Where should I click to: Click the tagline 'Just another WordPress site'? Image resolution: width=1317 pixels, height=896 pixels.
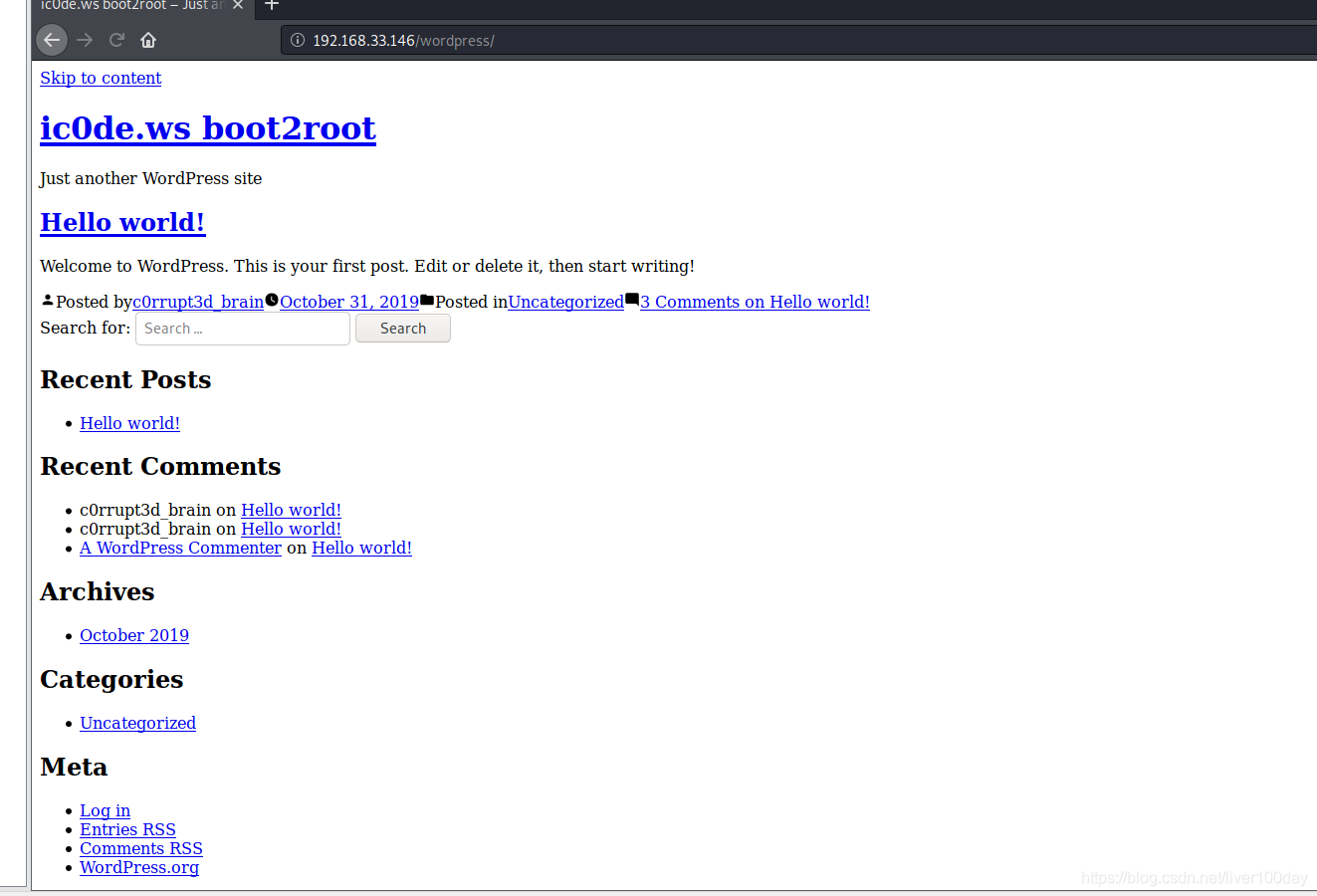click(151, 178)
